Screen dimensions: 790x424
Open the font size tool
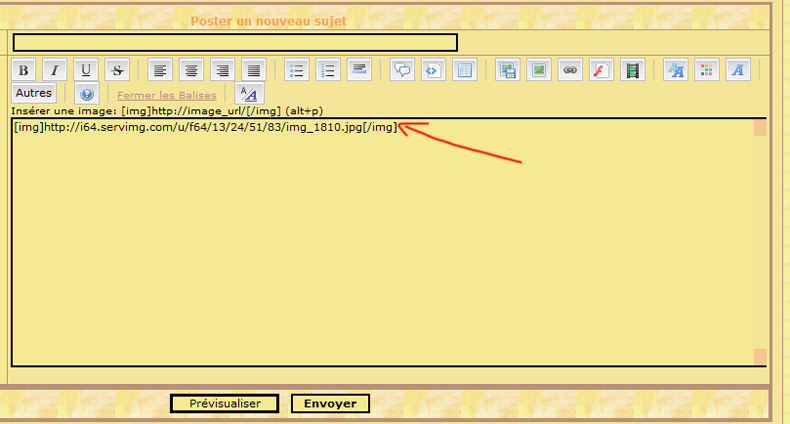point(676,70)
